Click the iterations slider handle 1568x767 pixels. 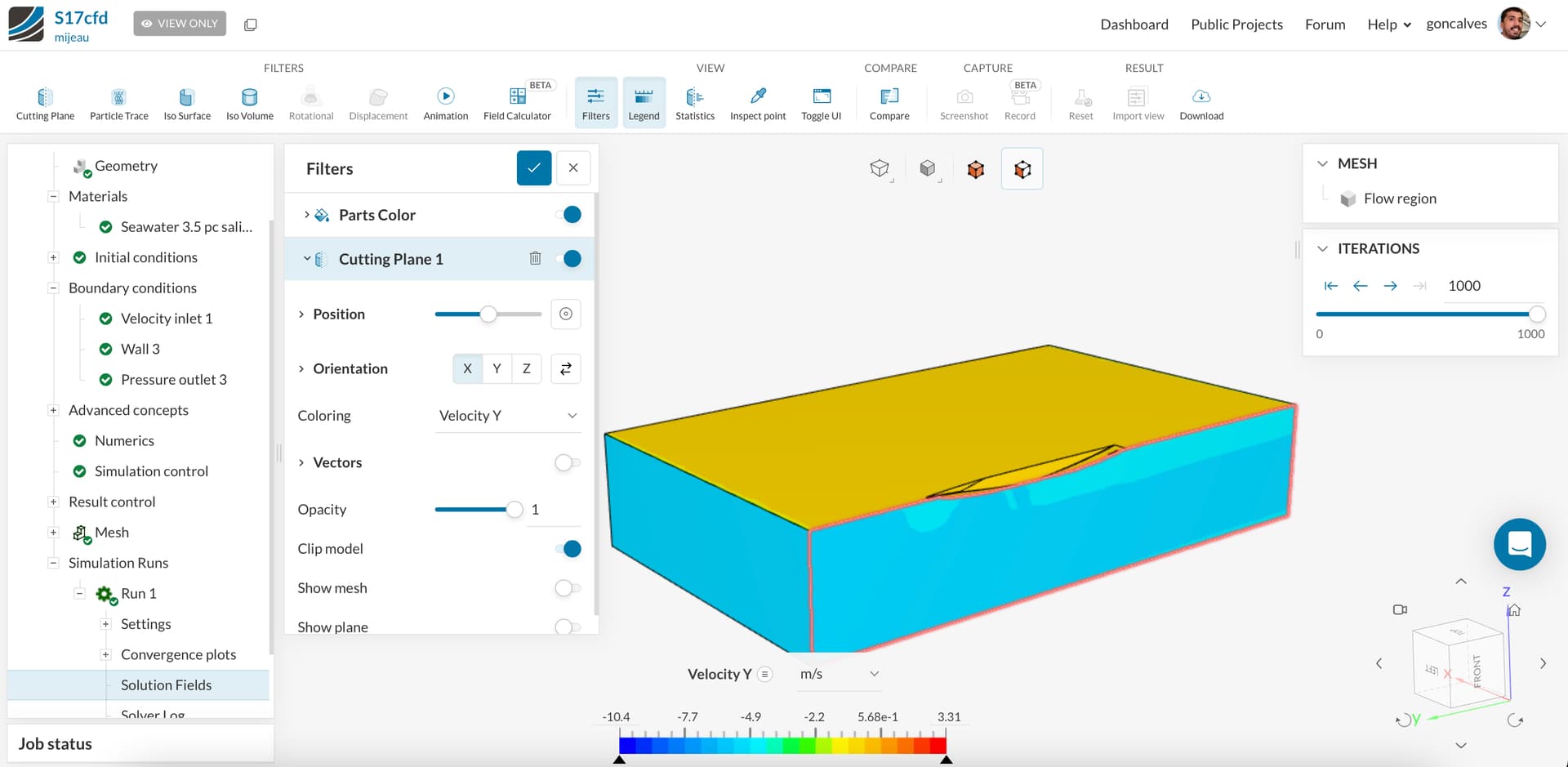click(1537, 314)
